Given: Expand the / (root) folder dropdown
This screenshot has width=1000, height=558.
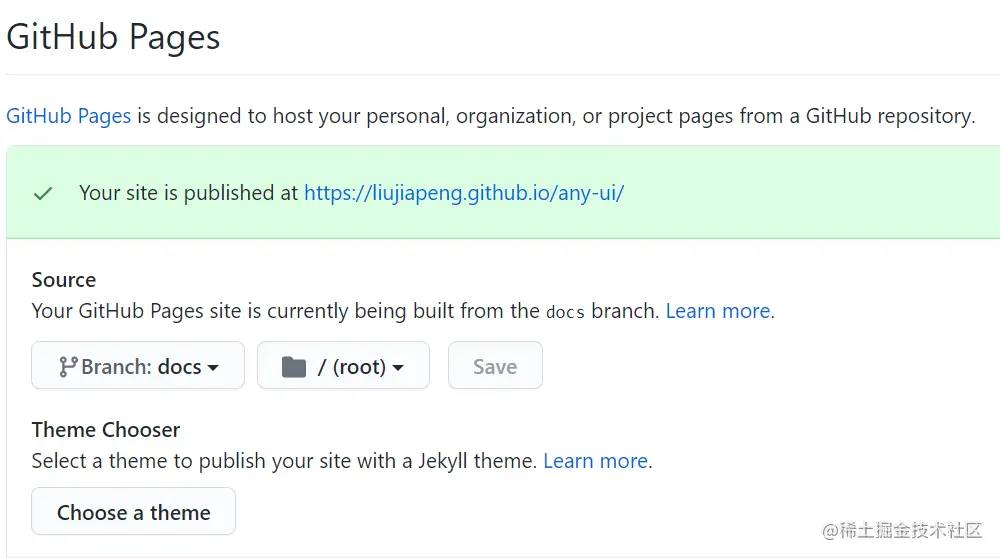Looking at the screenshot, I should click(343, 366).
